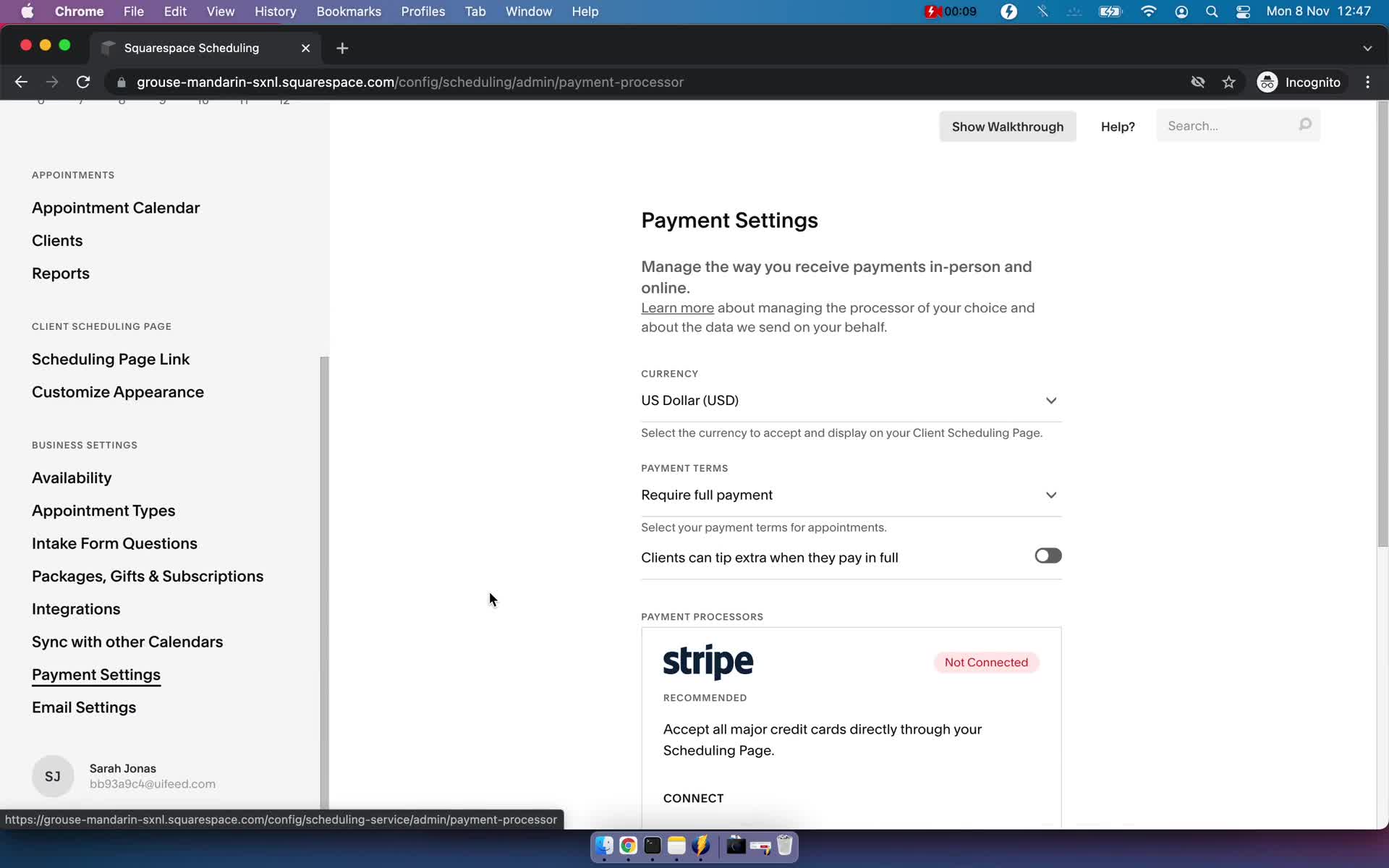The width and height of the screenshot is (1389, 868).
Task: Click the user account icon in menu bar
Action: tap(1181, 12)
